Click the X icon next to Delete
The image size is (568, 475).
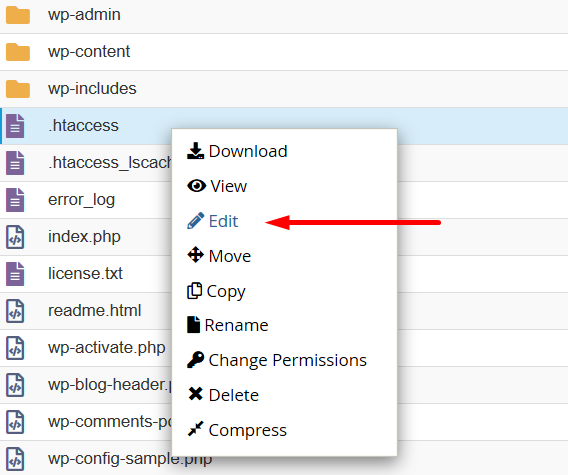[196, 394]
